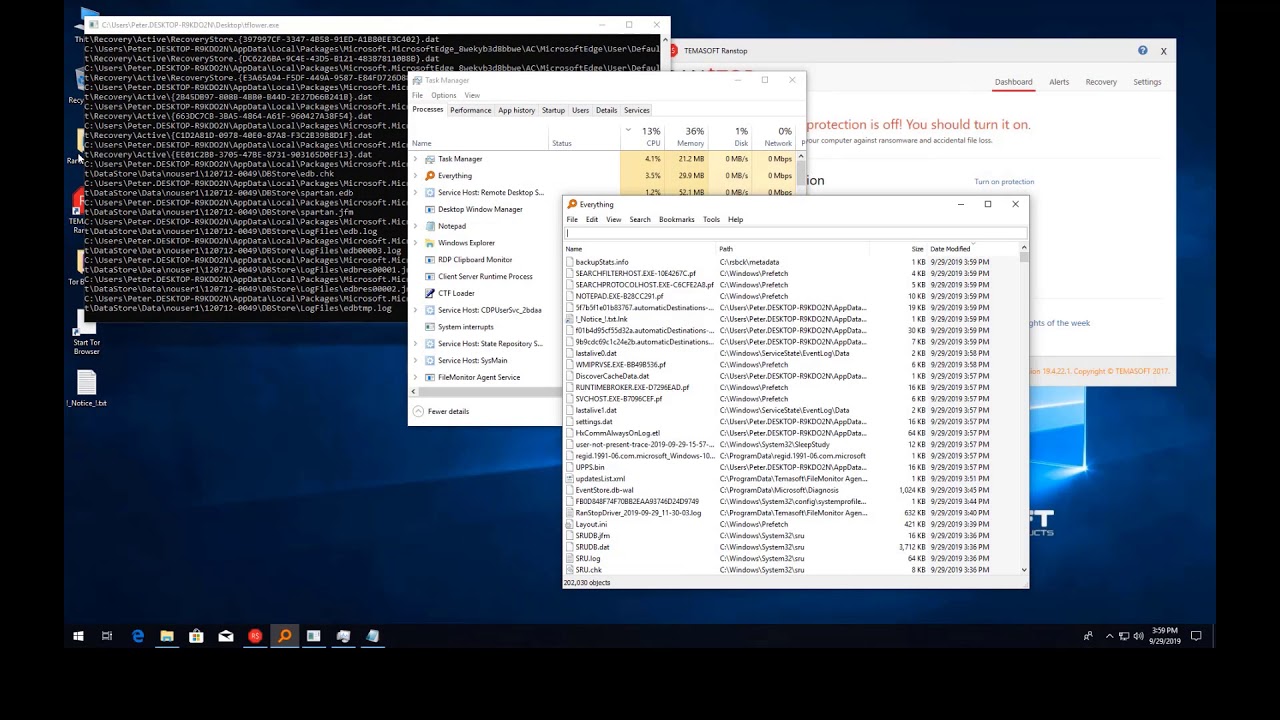The width and height of the screenshot is (1280, 720).
Task: Select Layout.ini in Everything results
Action: 591,524
